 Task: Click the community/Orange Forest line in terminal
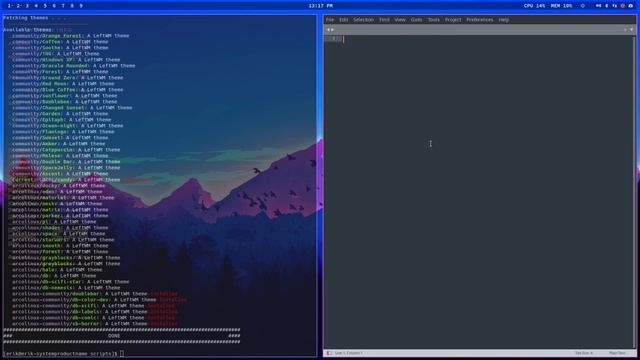pyautogui.click(x=70, y=36)
